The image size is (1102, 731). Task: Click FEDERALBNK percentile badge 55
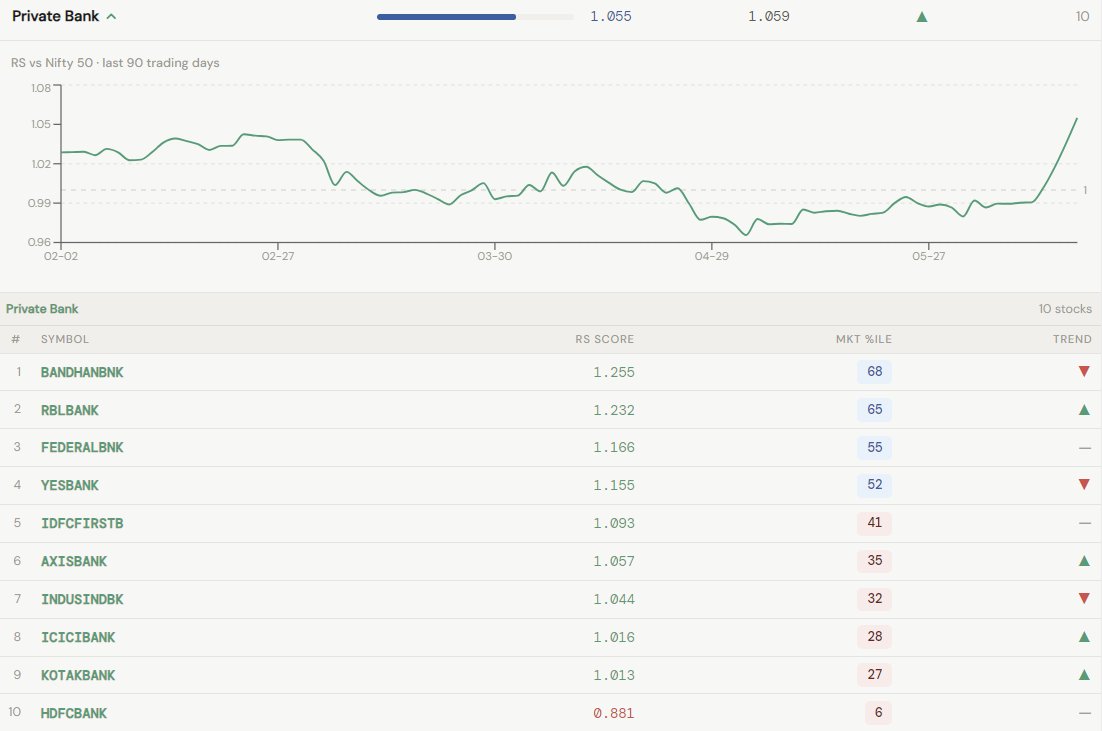tap(874, 447)
